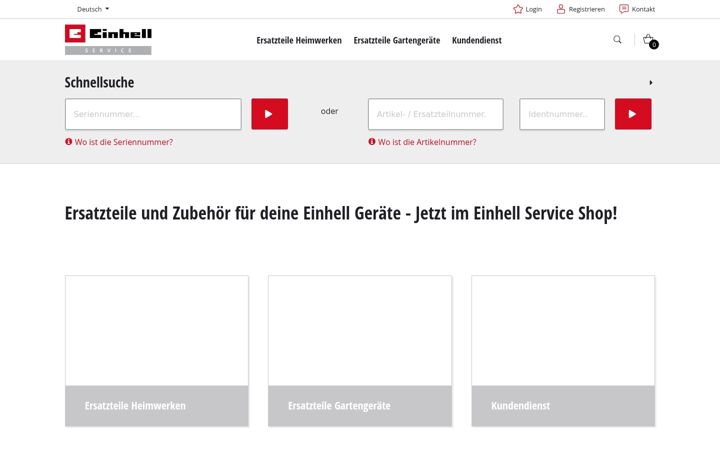Open the Login link
This screenshot has height=450, width=720.
[534, 9]
